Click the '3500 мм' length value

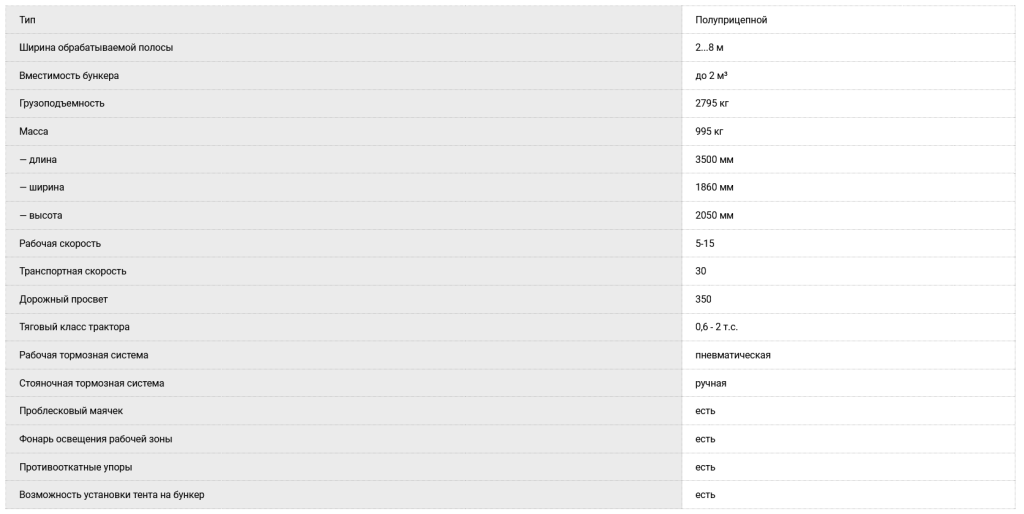pyautogui.click(x=715, y=160)
